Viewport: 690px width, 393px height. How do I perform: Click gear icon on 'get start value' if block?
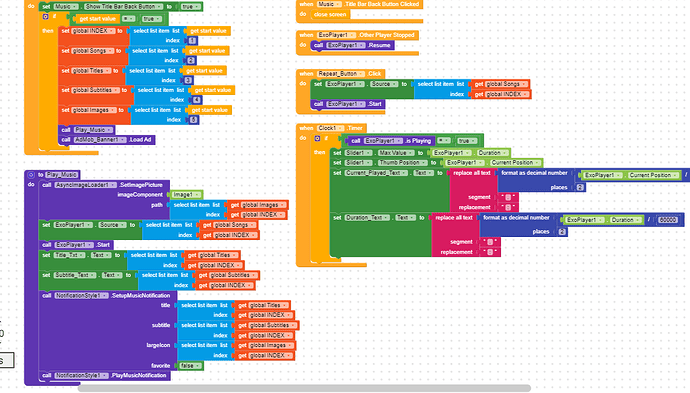45,17
